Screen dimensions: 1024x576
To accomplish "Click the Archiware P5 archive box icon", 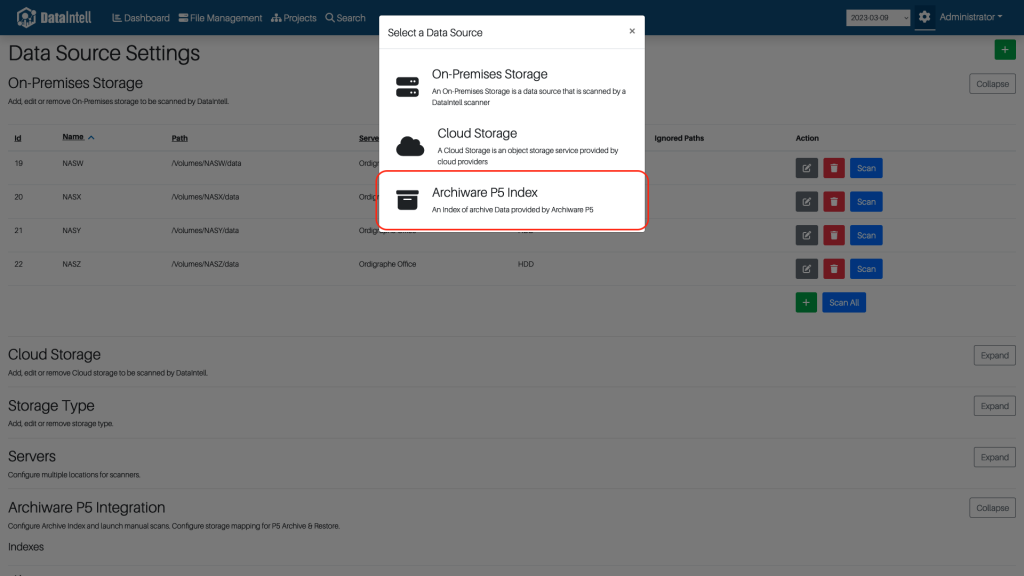I will click(408, 200).
